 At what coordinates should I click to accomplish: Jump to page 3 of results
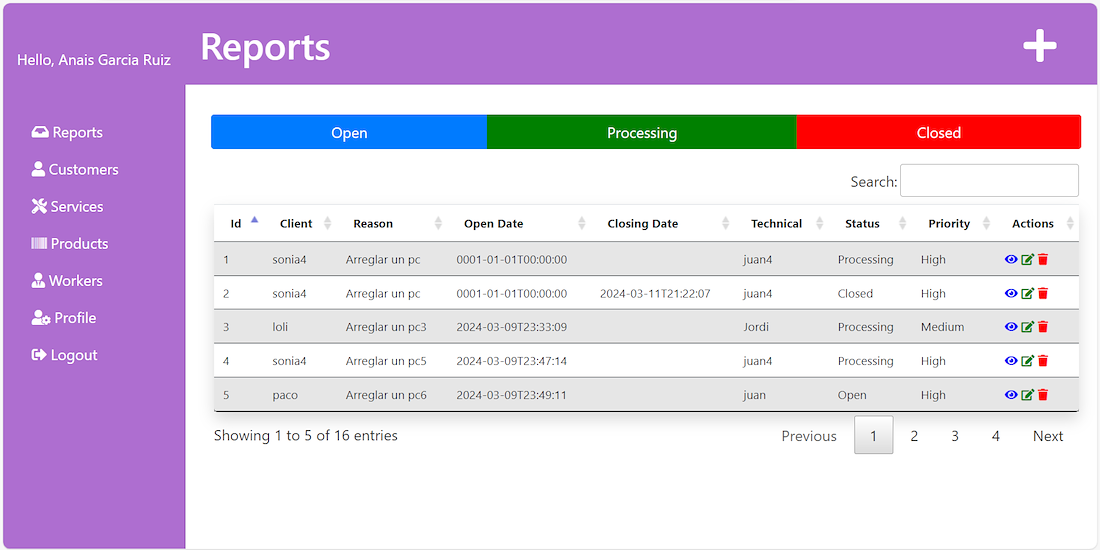click(955, 436)
